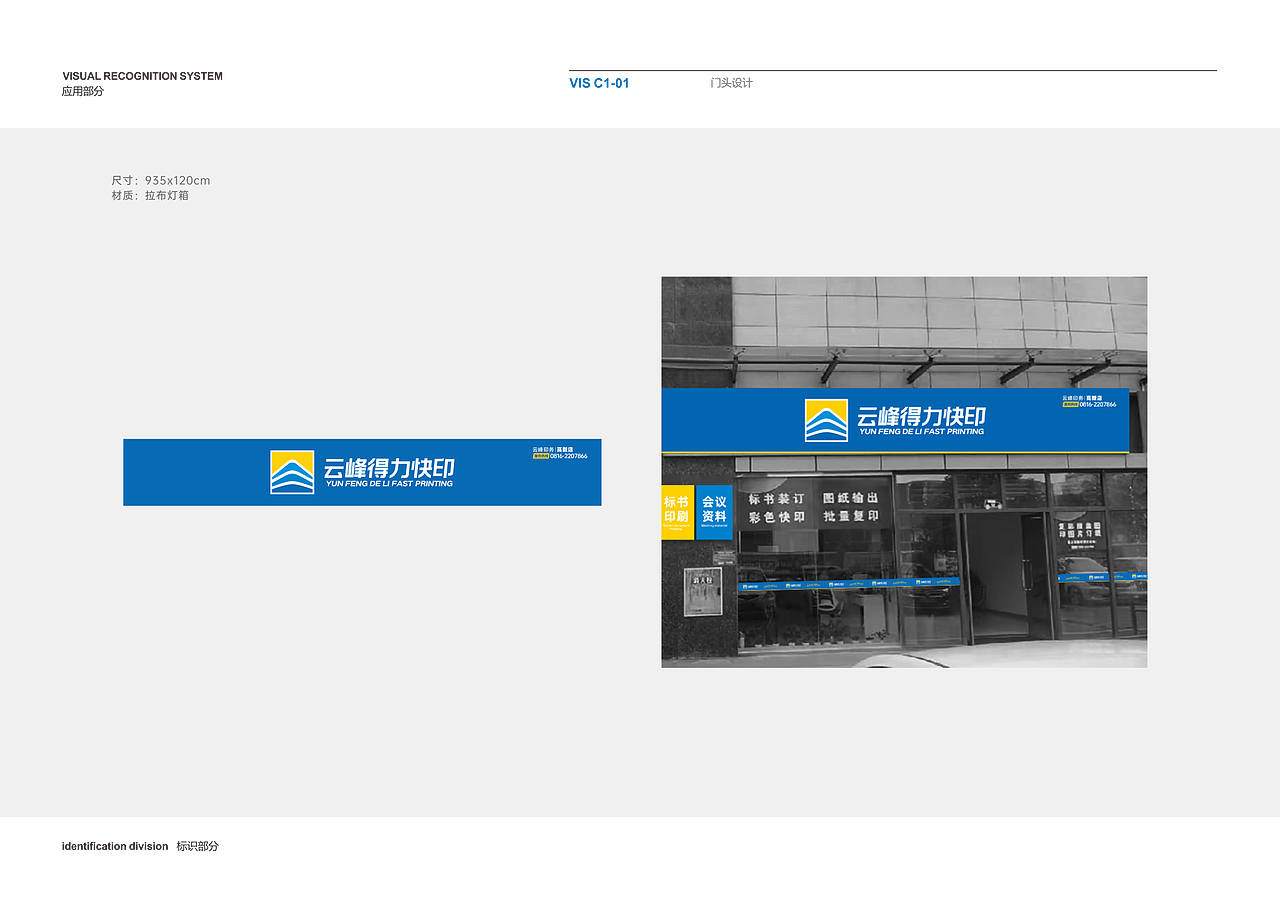Click 'YUN FENG DE LI FAST PRINTING' on flat banner
Image resolution: width=1280 pixels, height=905 pixels.
point(389,484)
